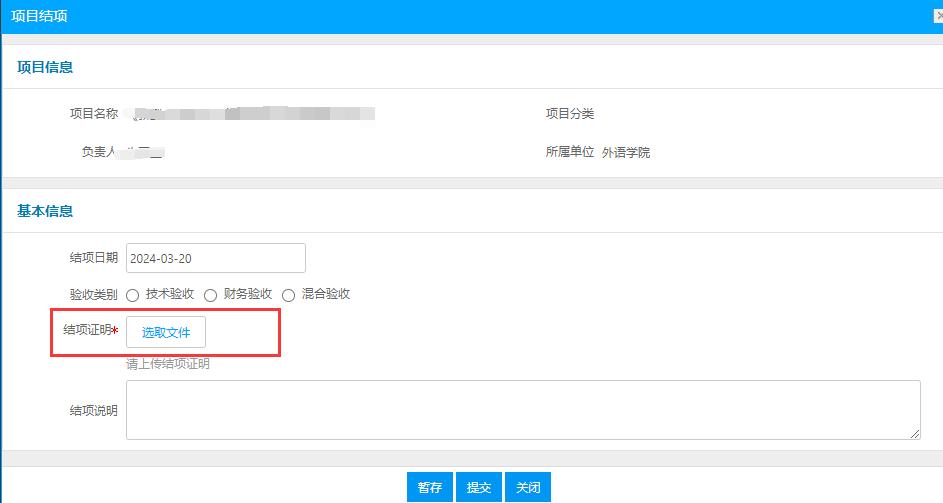Pick the 混合验收 radio option

click(x=289, y=295)
